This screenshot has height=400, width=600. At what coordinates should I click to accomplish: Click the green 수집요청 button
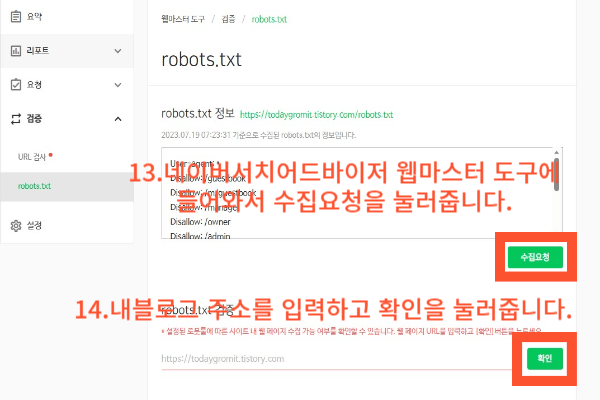pos(535,257)
